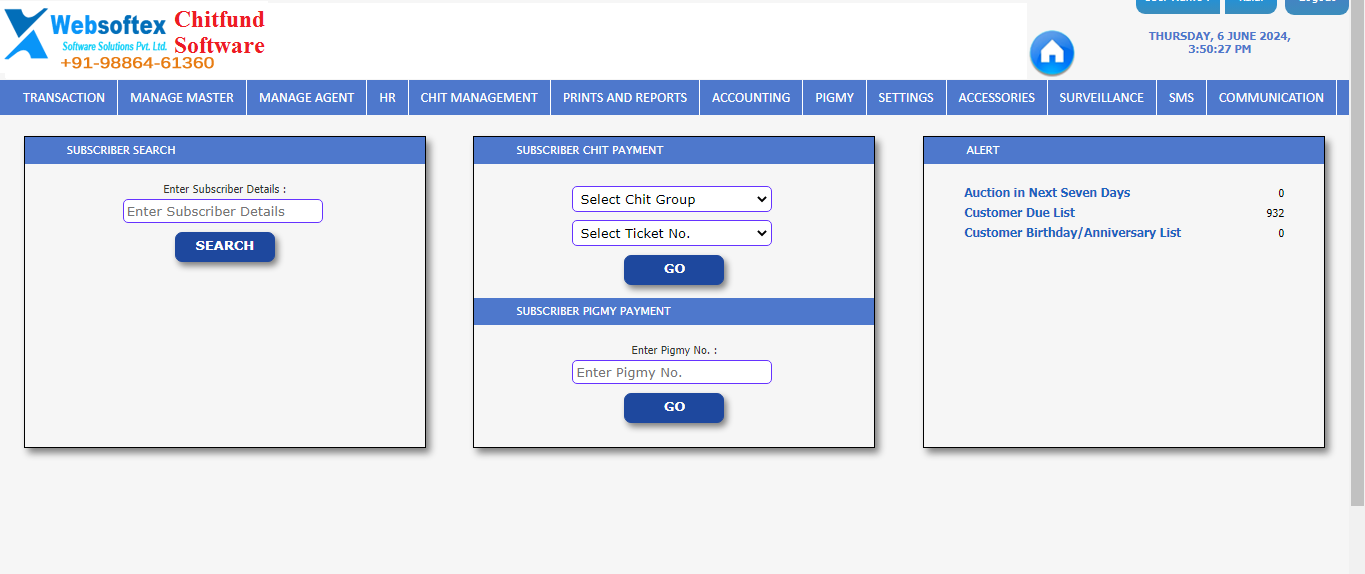The width and height of the screenshot is (1365, 574).
Task: Select Chit Management in navigation bar
Action: tap(479, 98)
